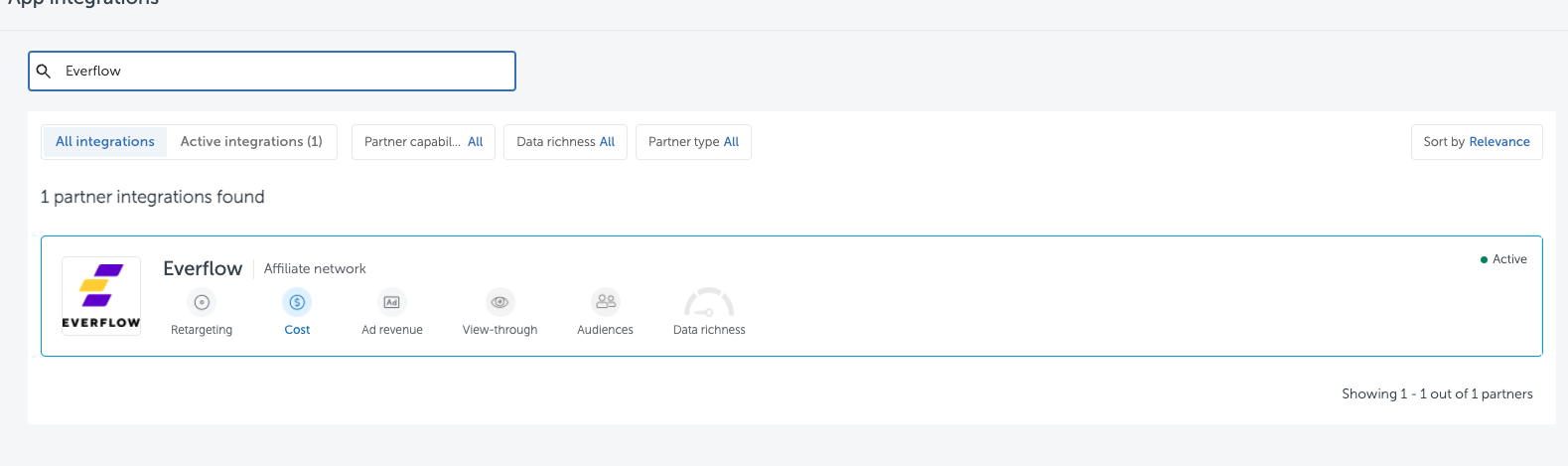The width and height of the screenshot is (1568, 466).
Task: Click the View-through label text
Action: click(x=499, y=330)
